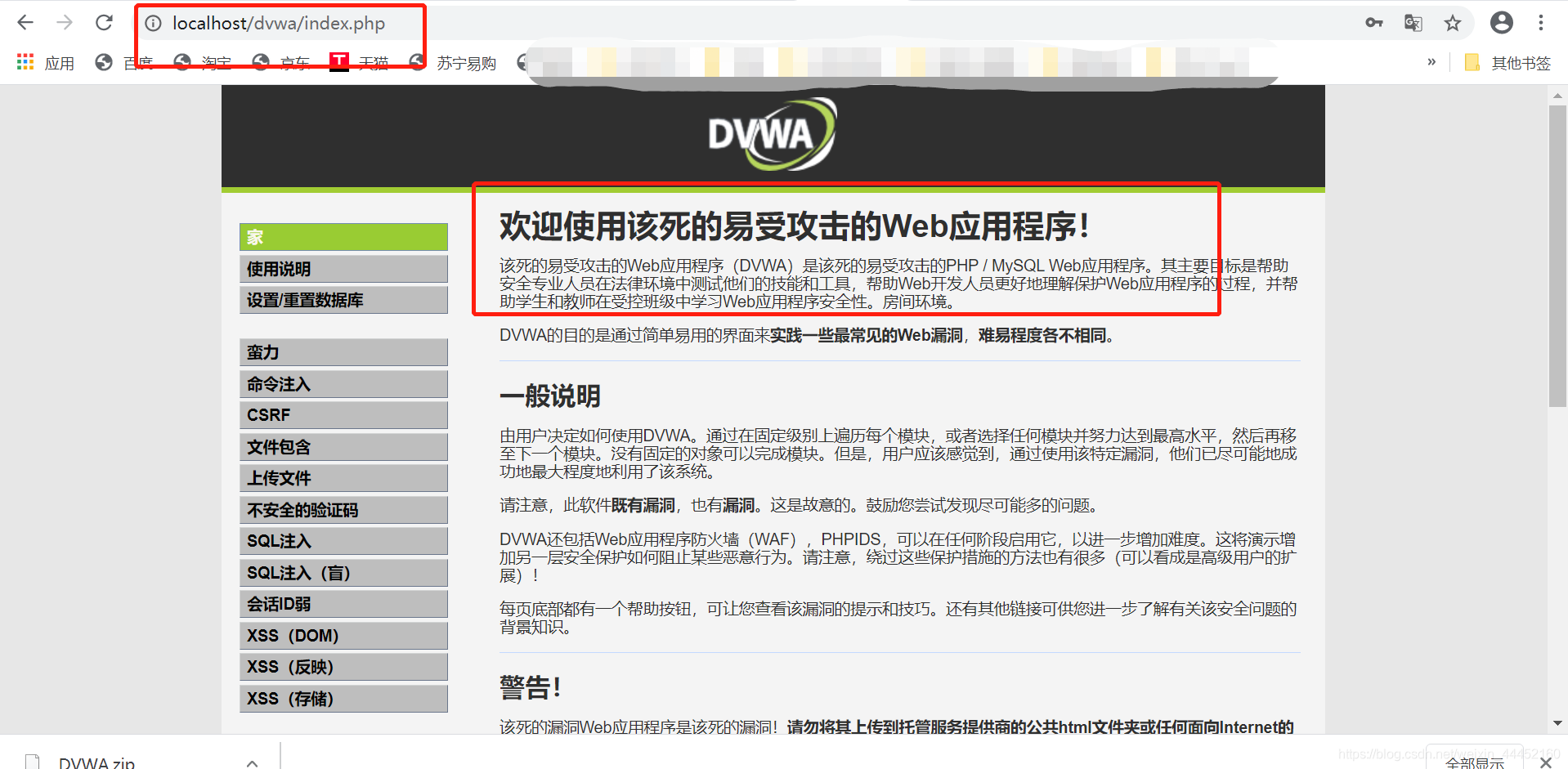This screenshot has height=769, width=1568.
Task: Open the 天猫 bookmark
Action: [x=359, y=63]
